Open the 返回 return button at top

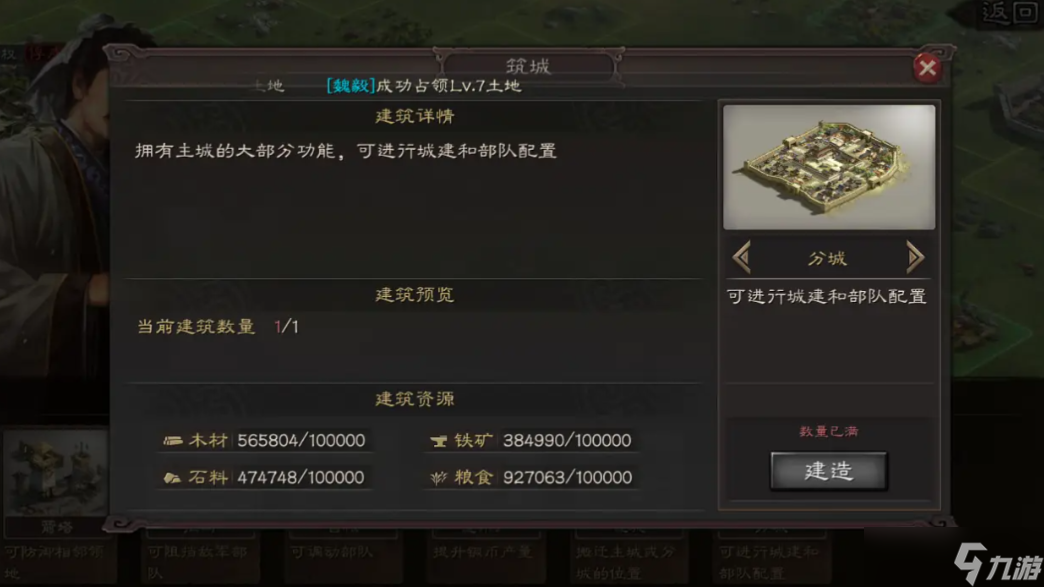[1009, 14]
